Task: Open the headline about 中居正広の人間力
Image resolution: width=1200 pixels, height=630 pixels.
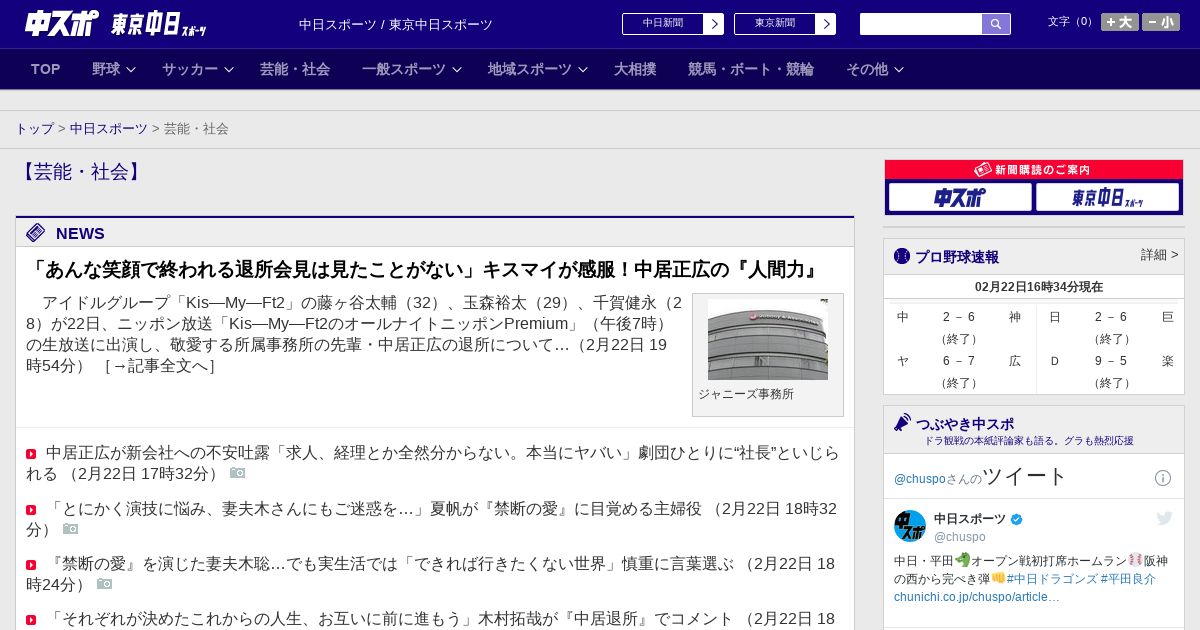Action: coord(425,270)
